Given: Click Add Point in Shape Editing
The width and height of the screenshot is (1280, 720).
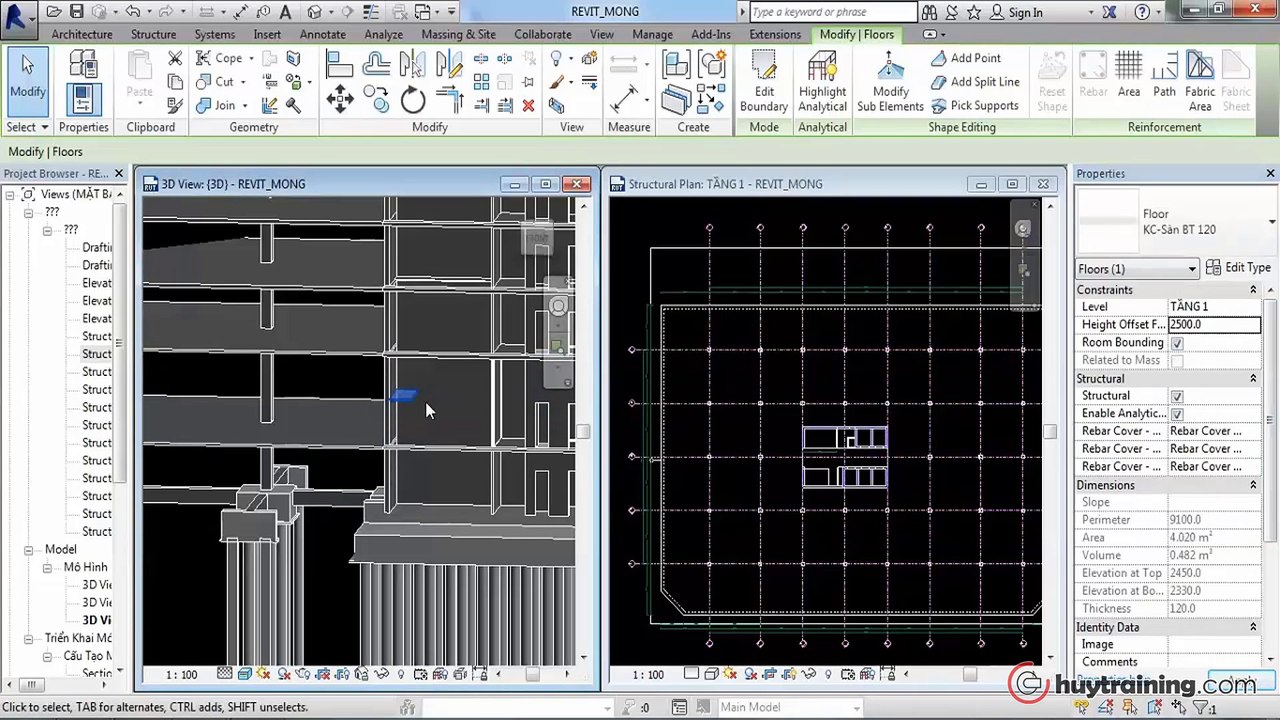Looking at the screenshot, I should (x=965, y=58).
